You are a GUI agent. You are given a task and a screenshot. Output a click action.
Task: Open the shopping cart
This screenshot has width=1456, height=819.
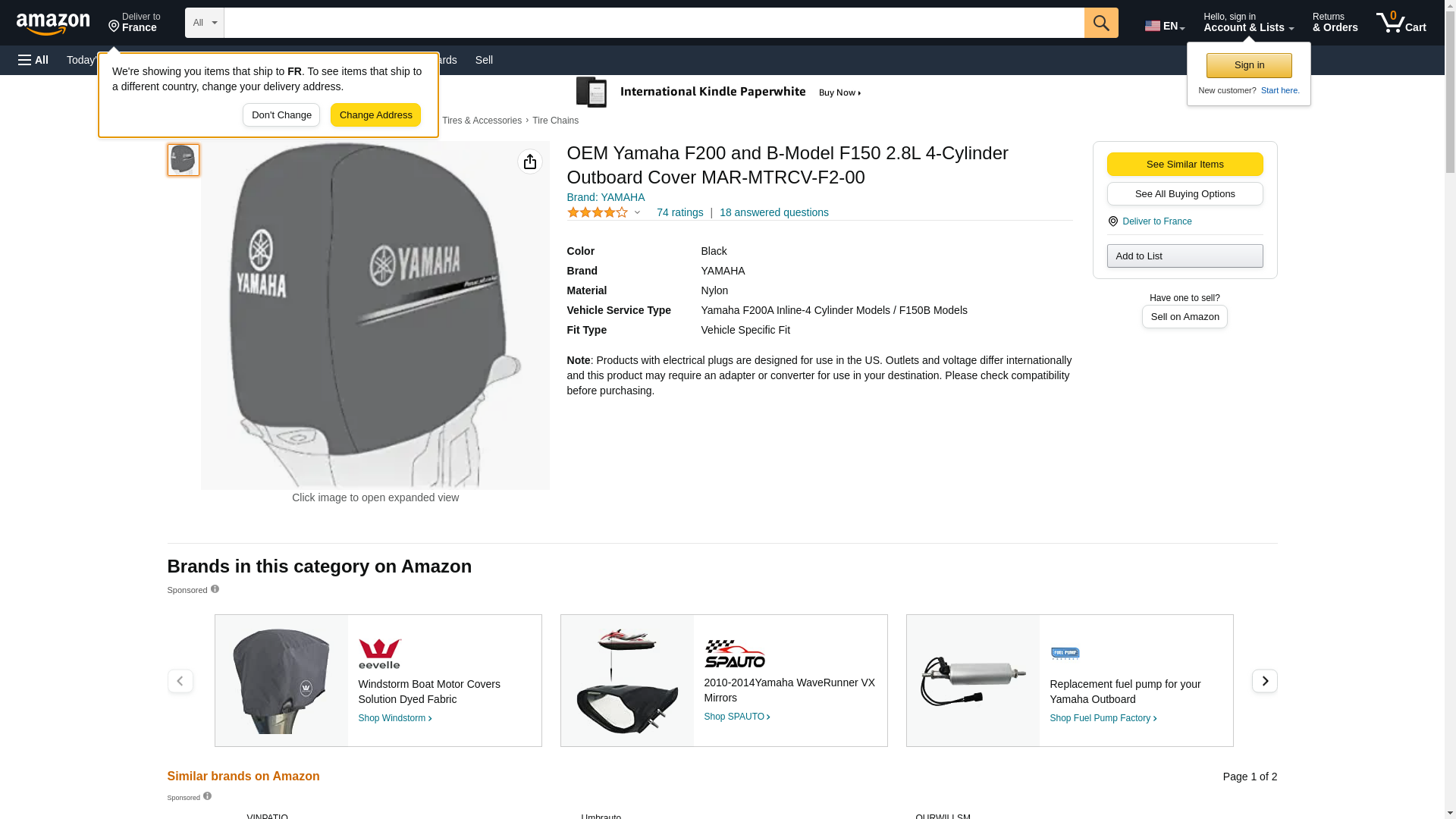[1401, 22]
